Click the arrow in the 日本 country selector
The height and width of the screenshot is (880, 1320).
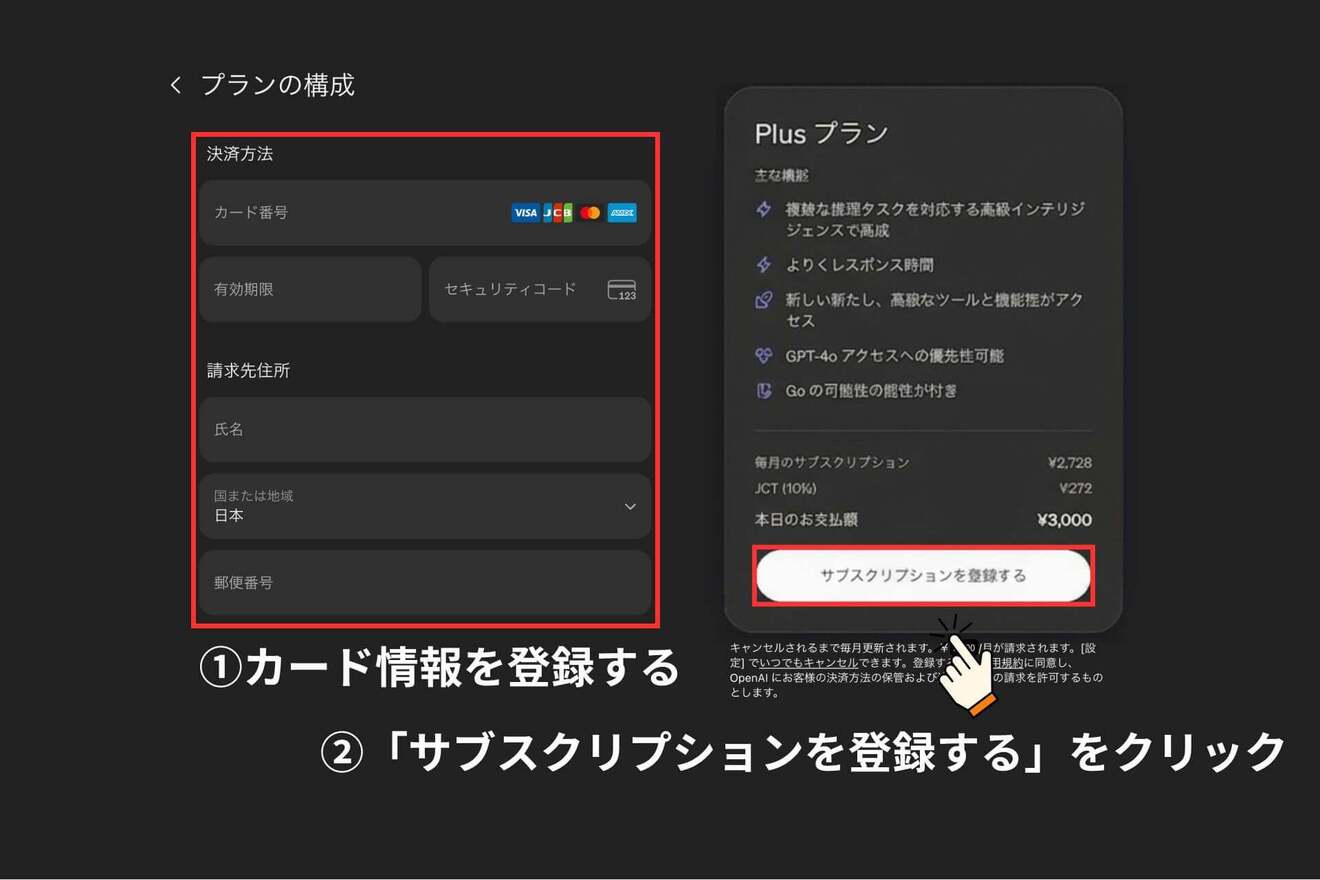point(630,507)
